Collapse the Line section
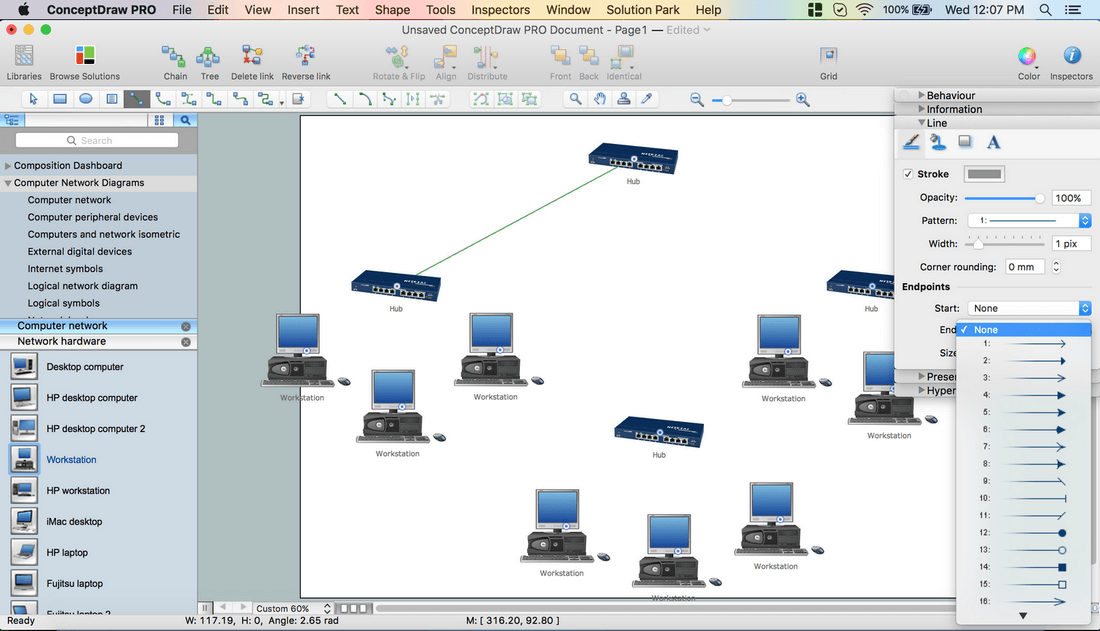Viewport: 1100px width, 631px height. pos(922,123)
